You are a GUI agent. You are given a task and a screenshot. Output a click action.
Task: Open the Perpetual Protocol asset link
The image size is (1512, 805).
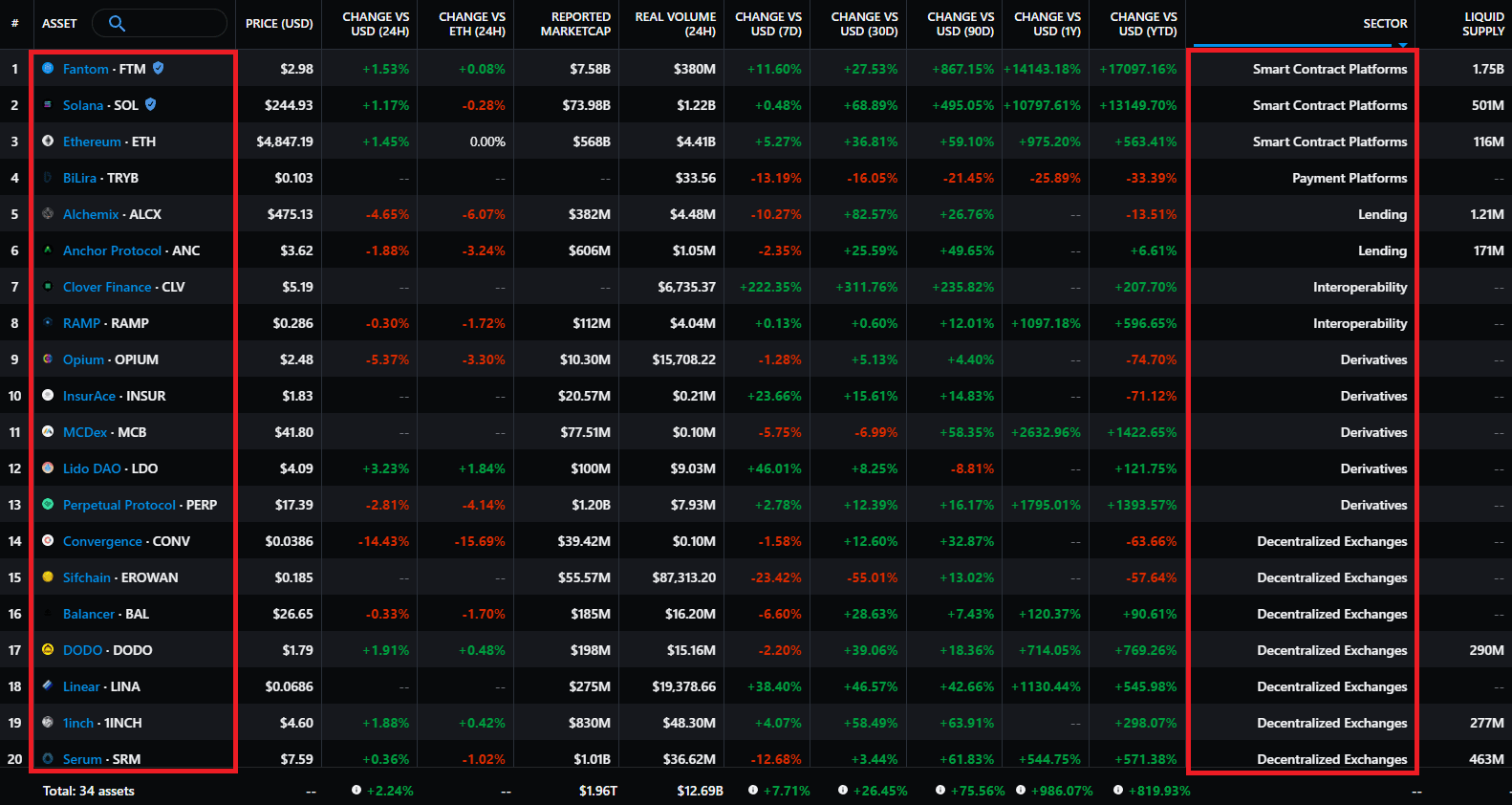119,505
